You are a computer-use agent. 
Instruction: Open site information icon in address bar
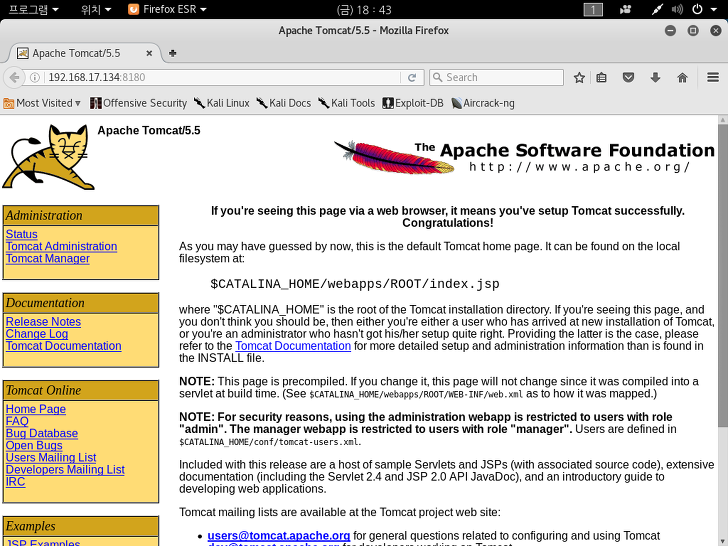[x=35, y=78]
